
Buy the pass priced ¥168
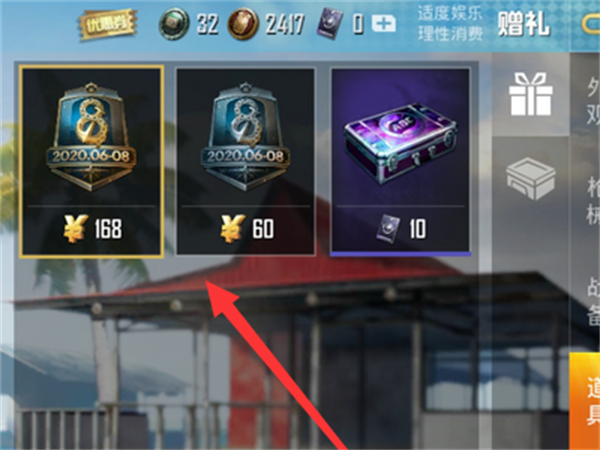point(93,229)
